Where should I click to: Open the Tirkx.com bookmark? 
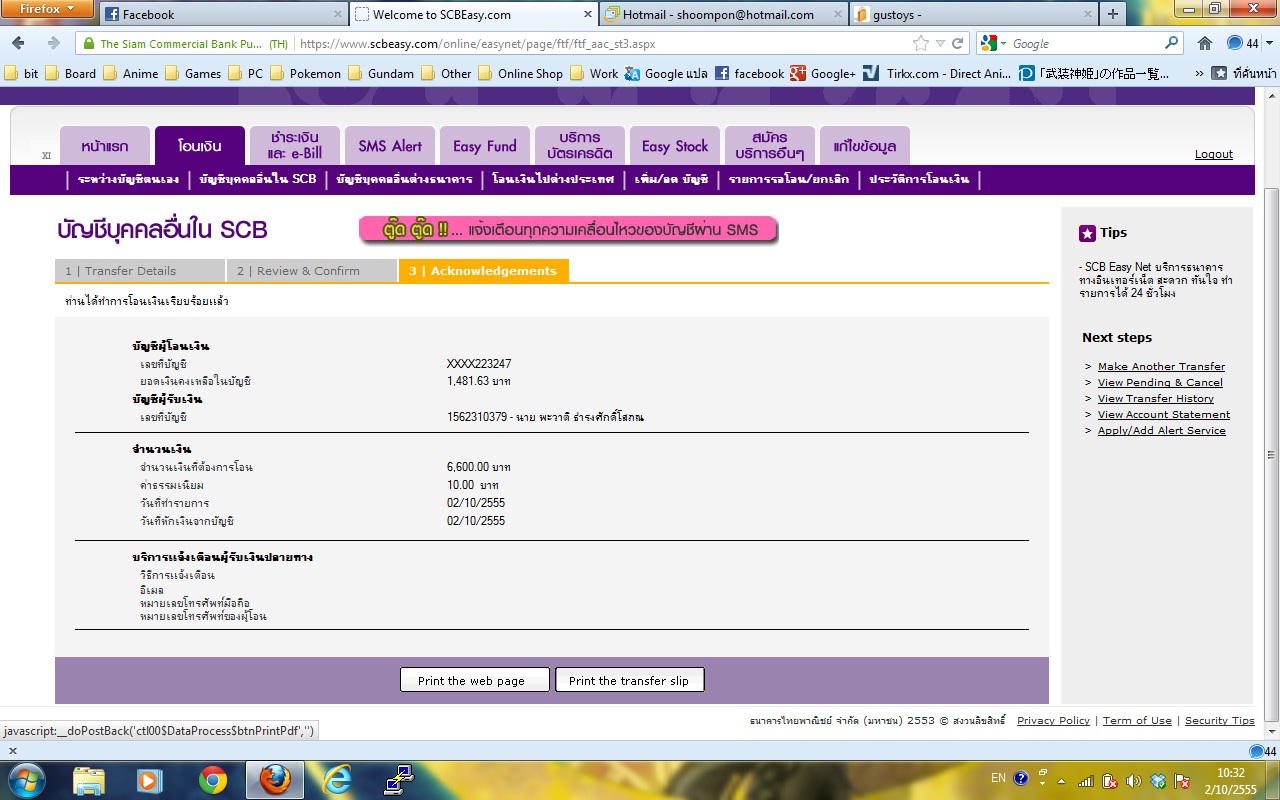937,73
